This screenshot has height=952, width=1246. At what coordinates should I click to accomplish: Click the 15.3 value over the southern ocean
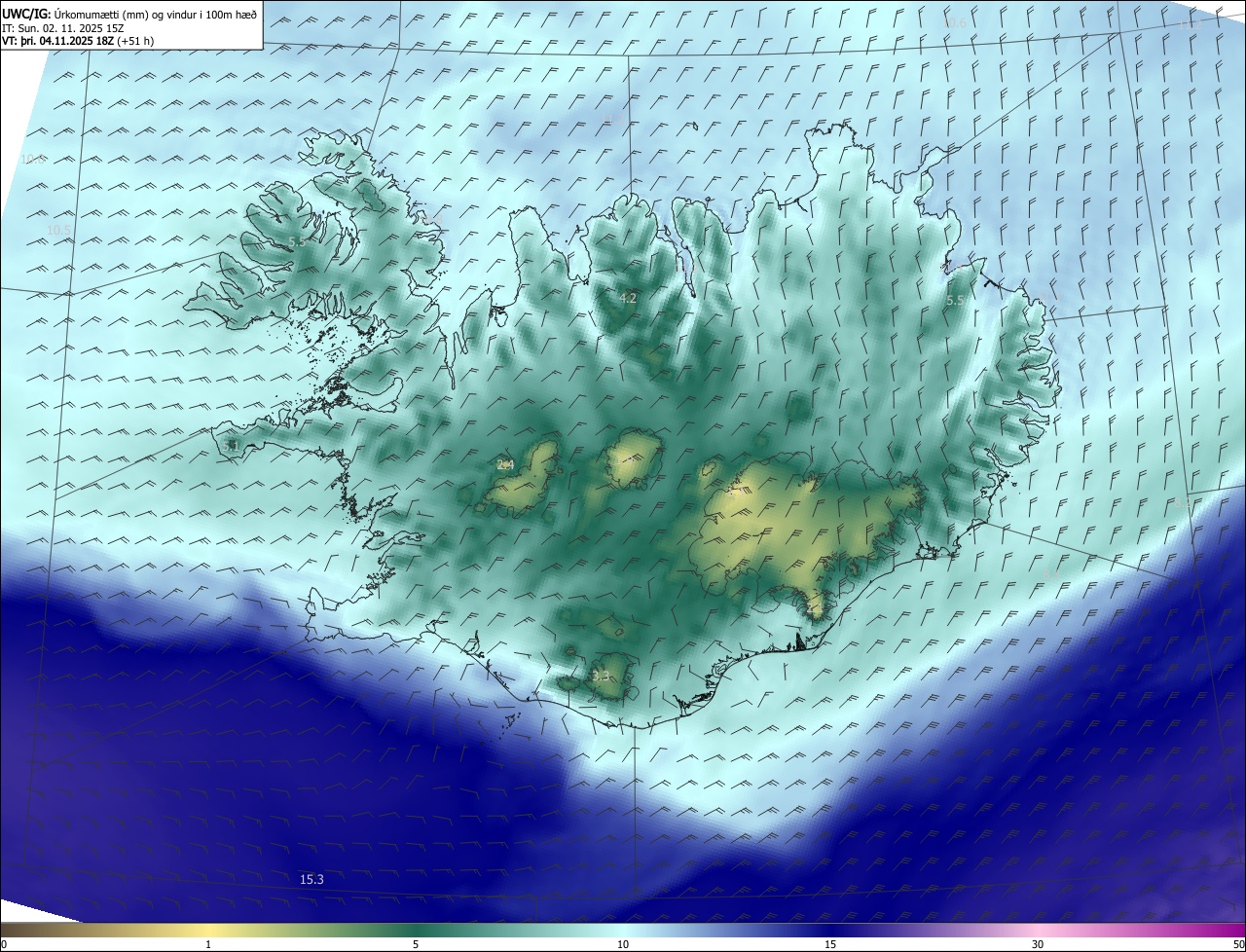tap(311, 879)
